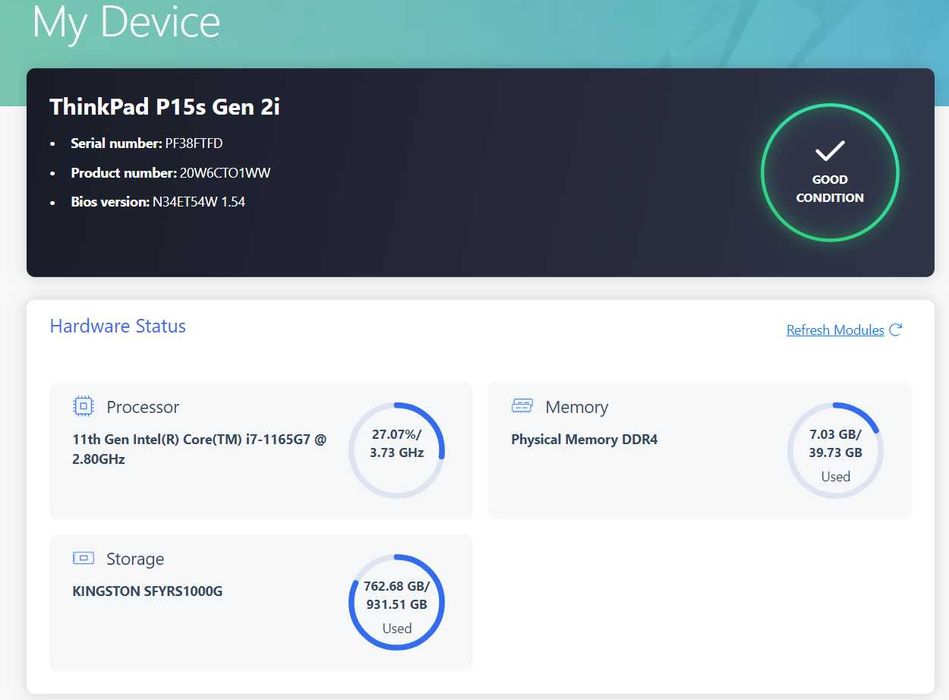Click the Good Condition status badge text

click(830, 188)
